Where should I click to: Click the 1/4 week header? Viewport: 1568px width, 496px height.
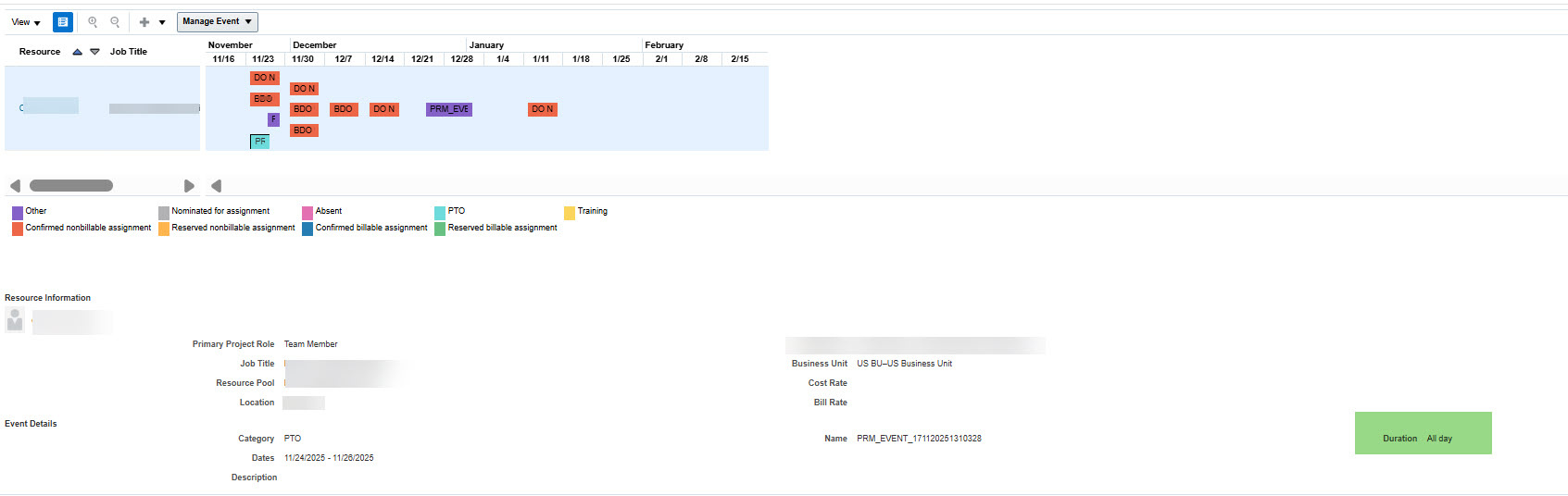click(503, 59)
